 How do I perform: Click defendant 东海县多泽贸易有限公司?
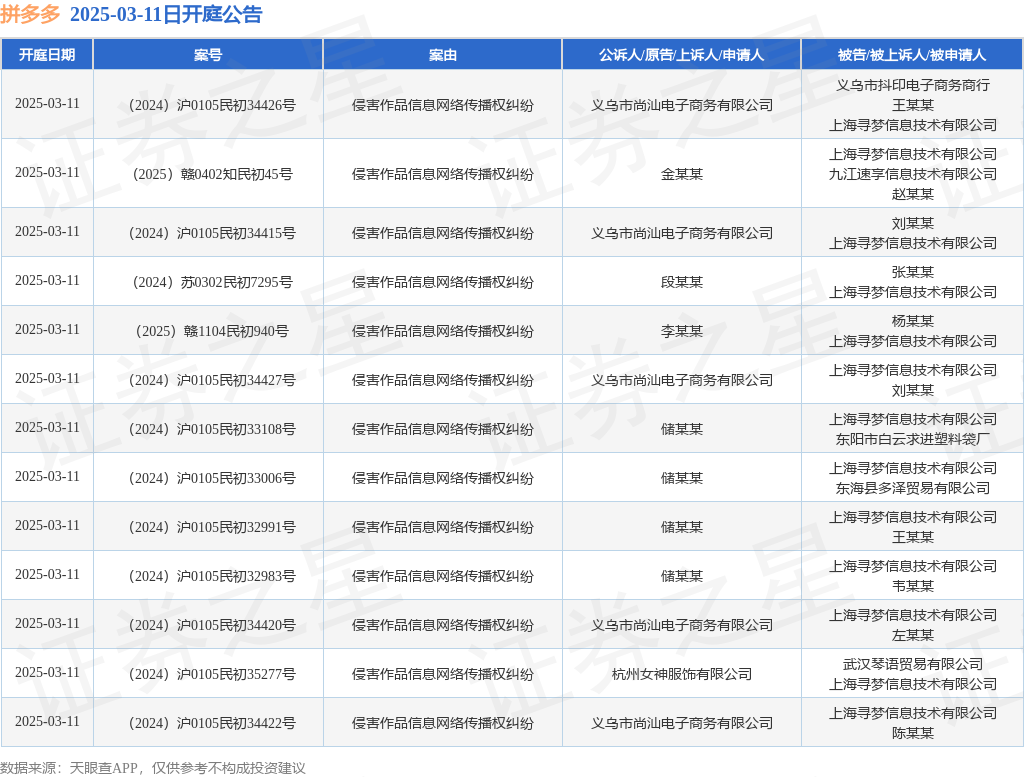pyautogui.click(x=913, y=488)
